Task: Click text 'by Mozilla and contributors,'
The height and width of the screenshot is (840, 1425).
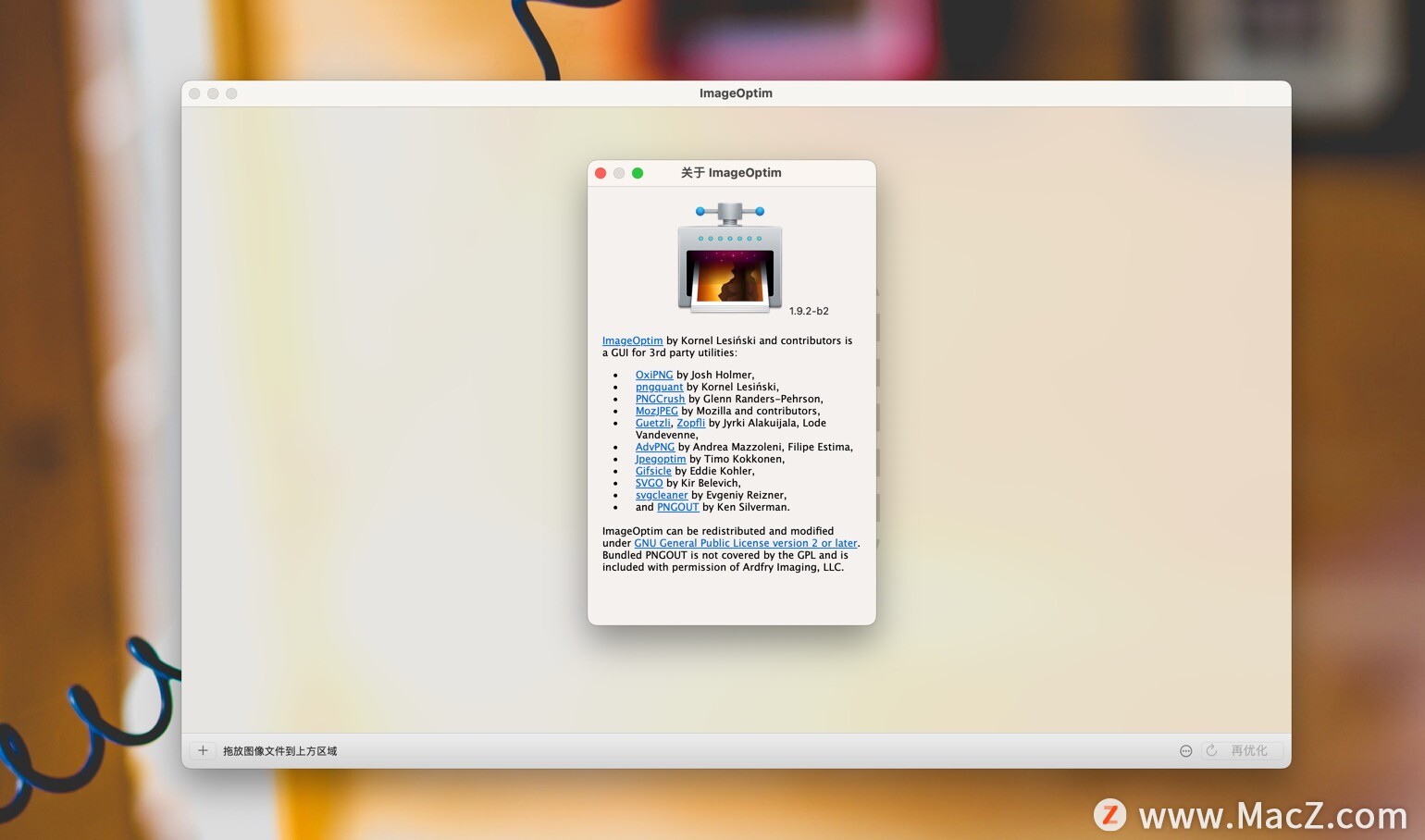Action: (750, 411)
